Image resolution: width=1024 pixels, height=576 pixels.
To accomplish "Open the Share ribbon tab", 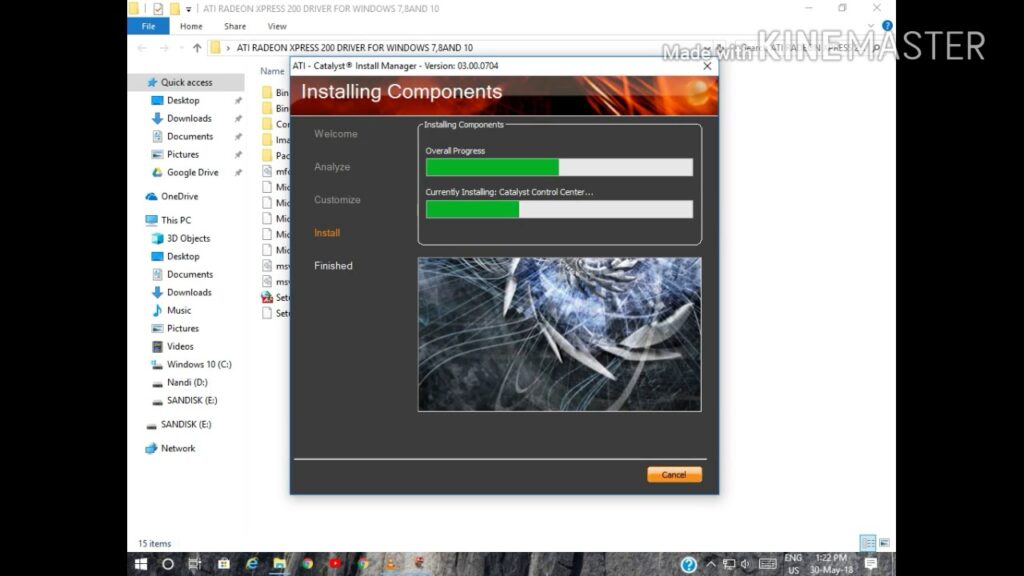I will pos(235,26).
